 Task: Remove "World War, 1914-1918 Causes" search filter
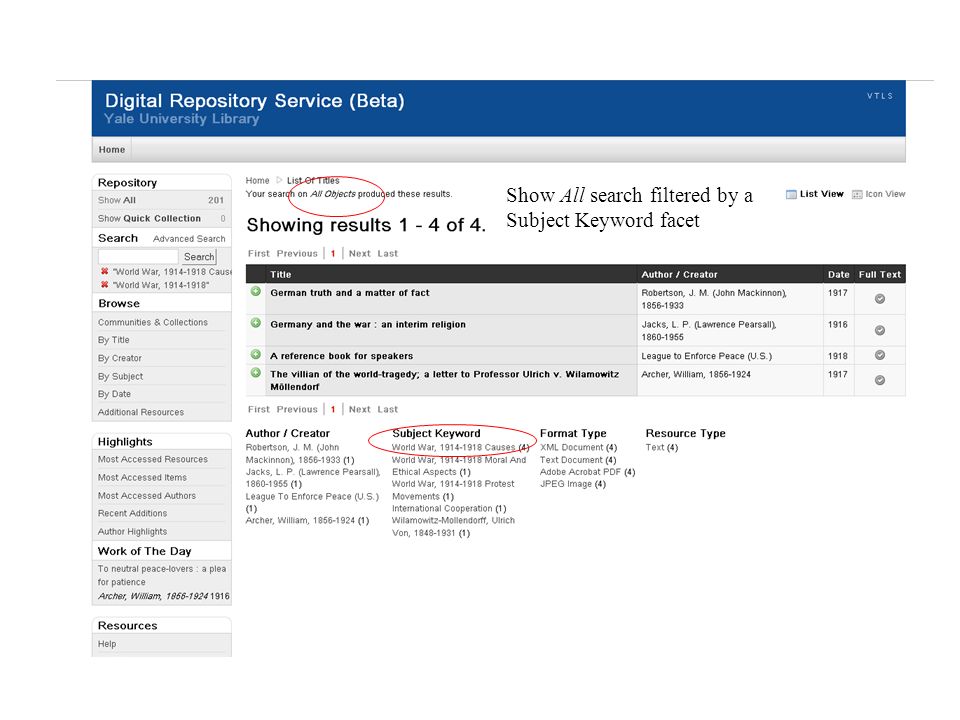click(105, 271)
